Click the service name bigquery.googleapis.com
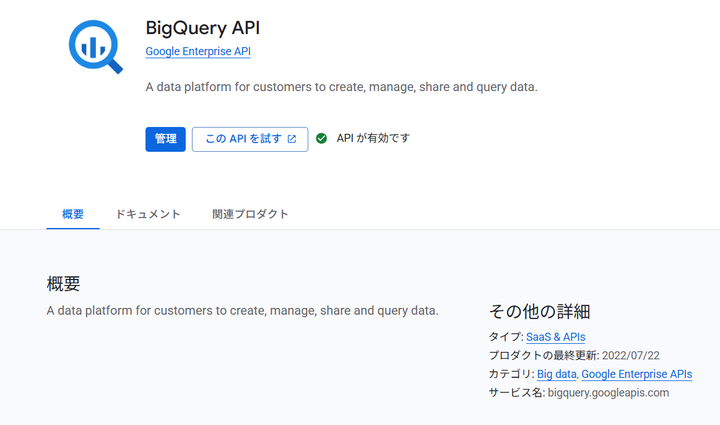Viewport: 720px width, 425px height. (x=608, y=393)
